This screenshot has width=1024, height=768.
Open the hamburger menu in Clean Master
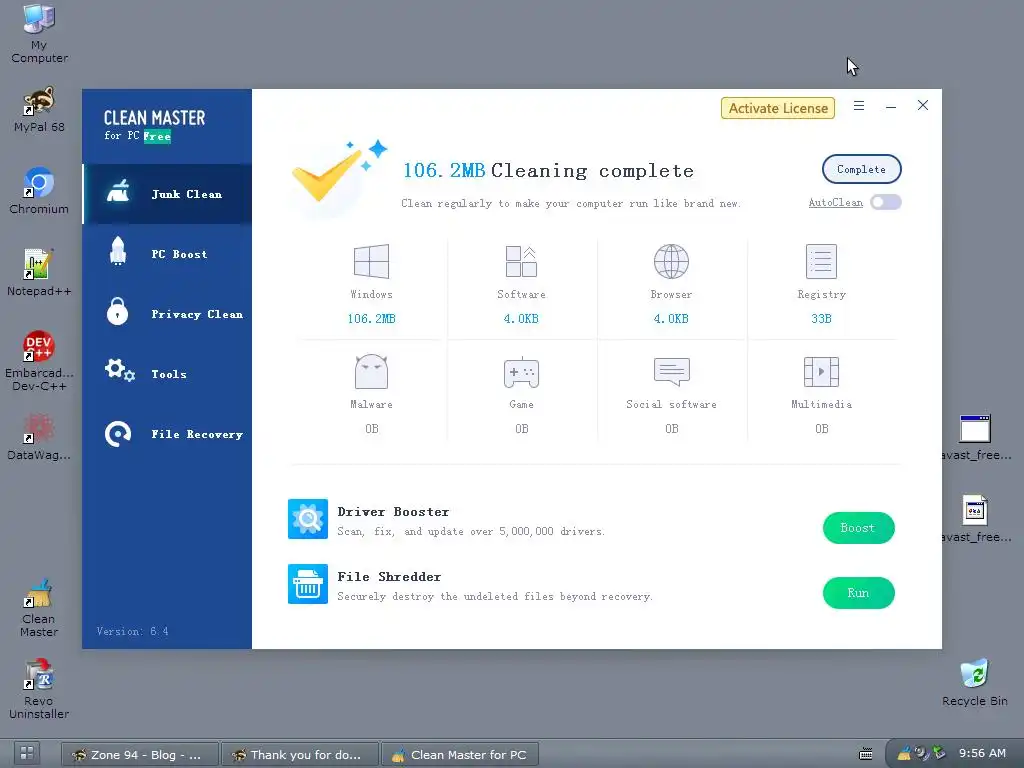[859, 106]
